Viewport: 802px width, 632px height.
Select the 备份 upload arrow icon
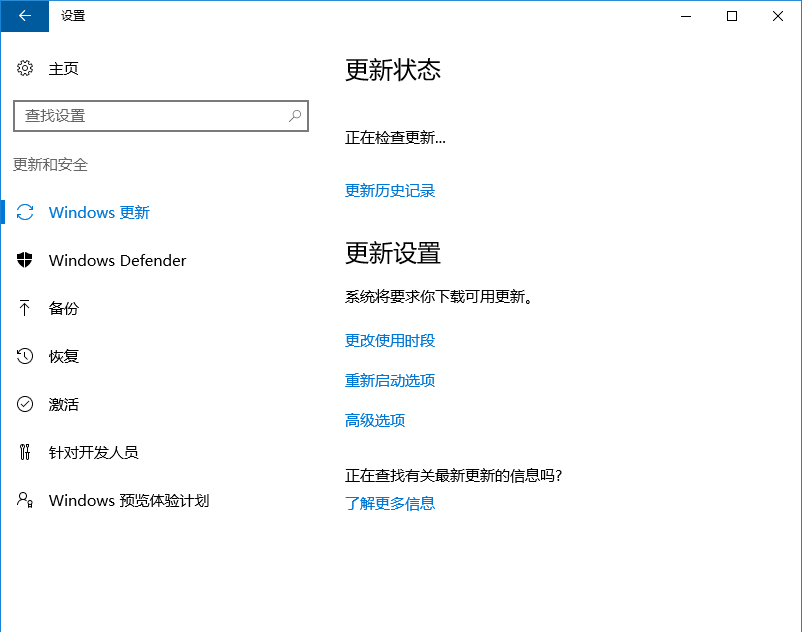(26, 308)
